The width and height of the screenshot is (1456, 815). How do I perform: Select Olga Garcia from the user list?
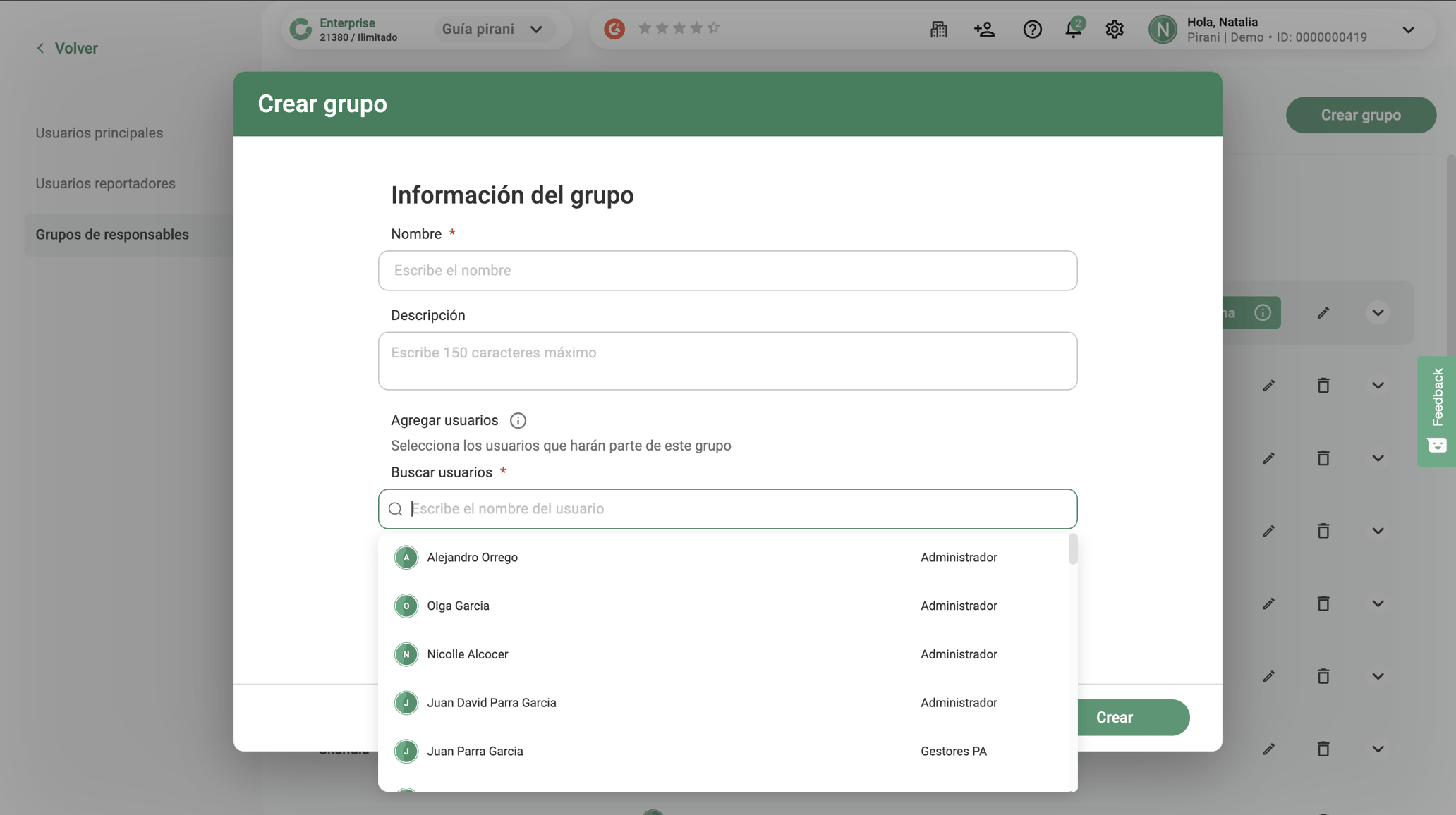tap(459, 606)
